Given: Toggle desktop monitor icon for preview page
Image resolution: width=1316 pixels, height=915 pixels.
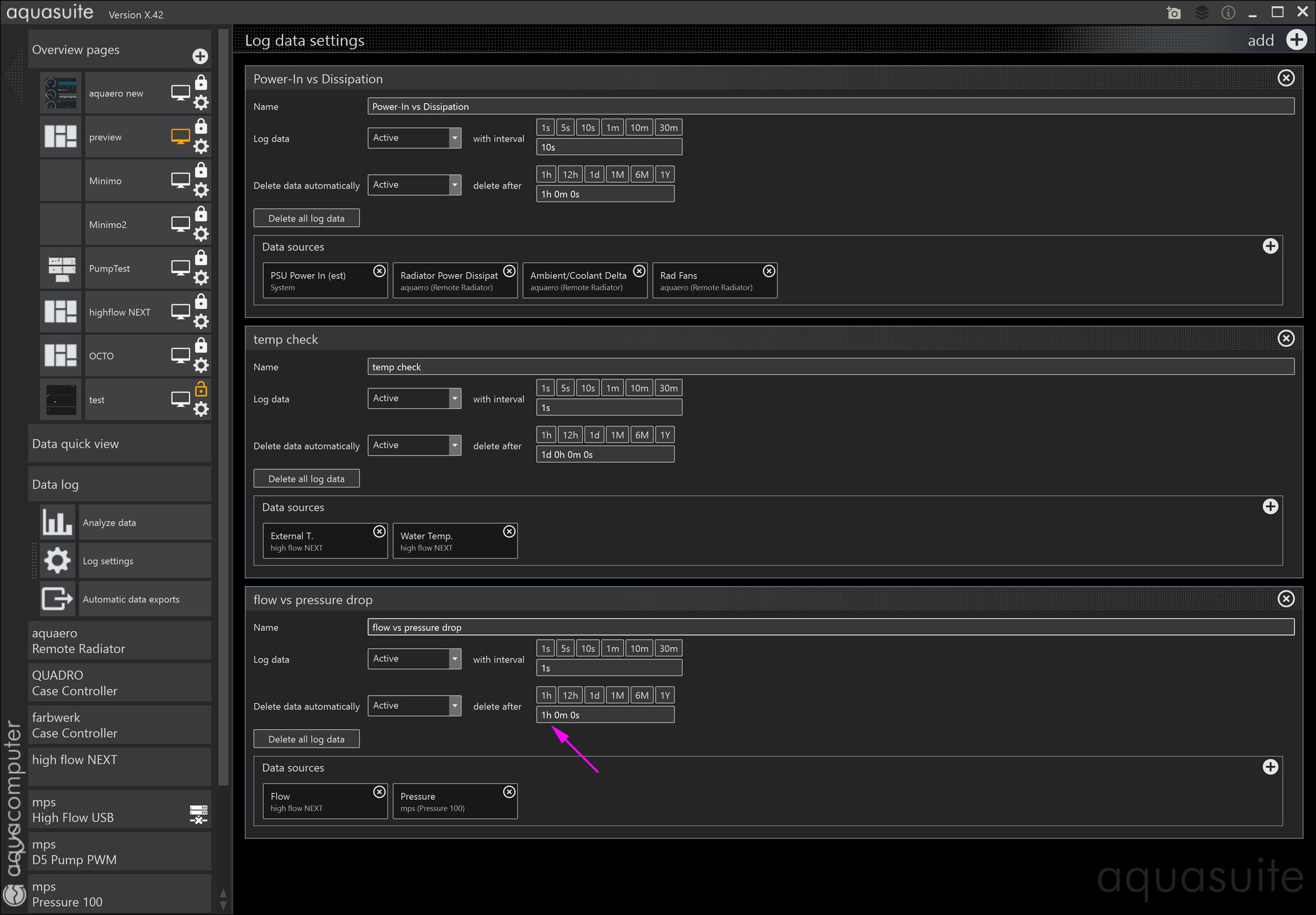Looking at the screenshot, I should 180,137.
